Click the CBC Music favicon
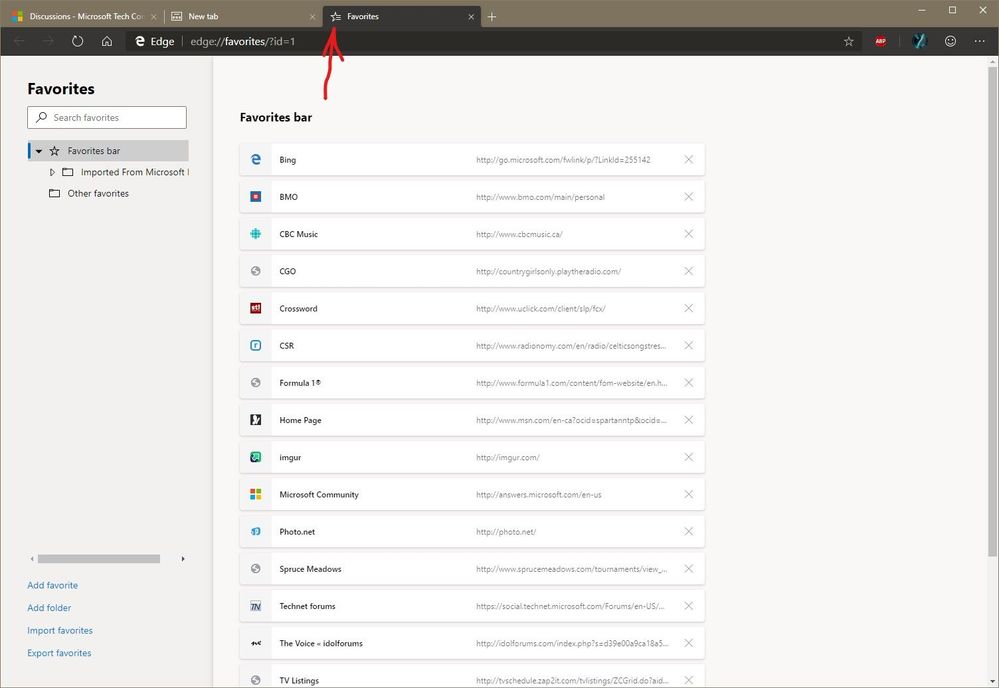 pos(255,234)
